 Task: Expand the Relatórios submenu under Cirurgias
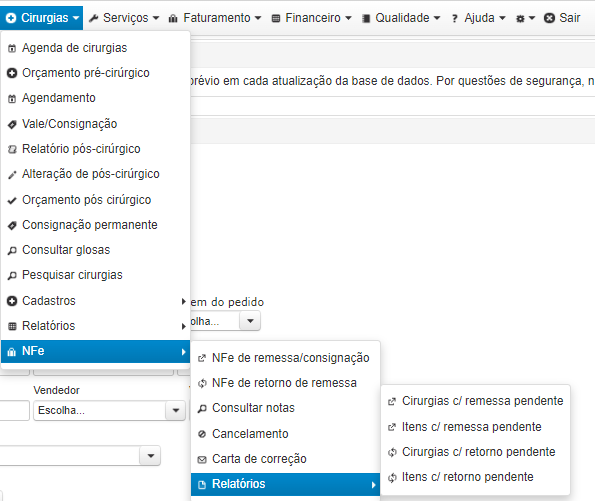pyautogui.click(x=96, y=326)
